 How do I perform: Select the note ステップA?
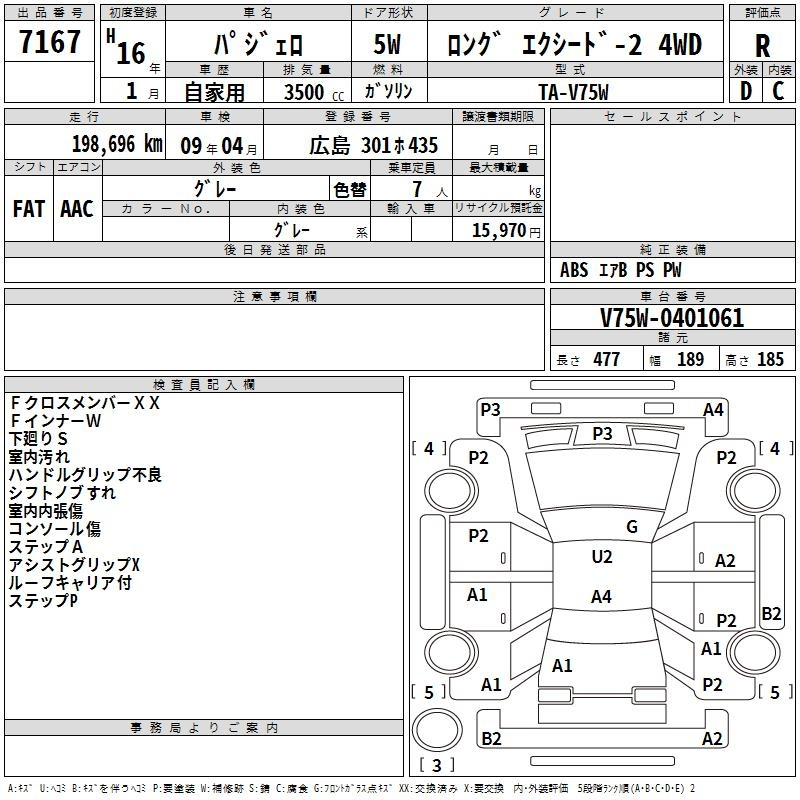(46, 546)
